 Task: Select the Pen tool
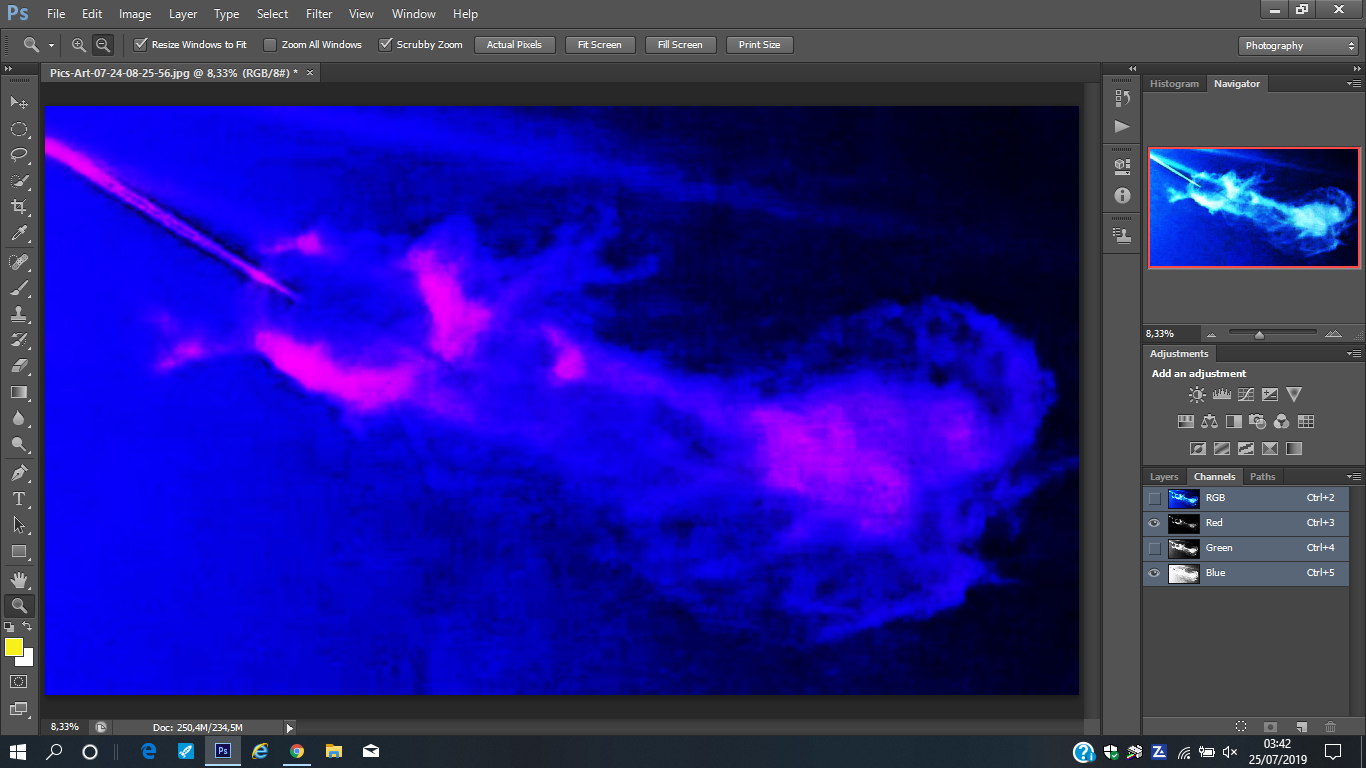coord(18,472)
